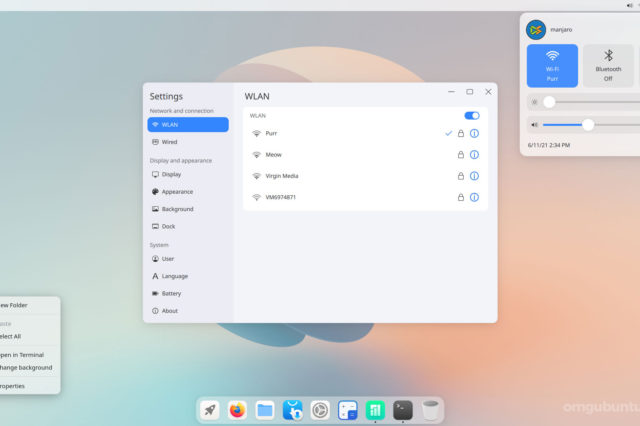Image resolution: width=640 pixels, height=426 pixels.
Task: Click the volume slider handle
Action: click(588, 125)
